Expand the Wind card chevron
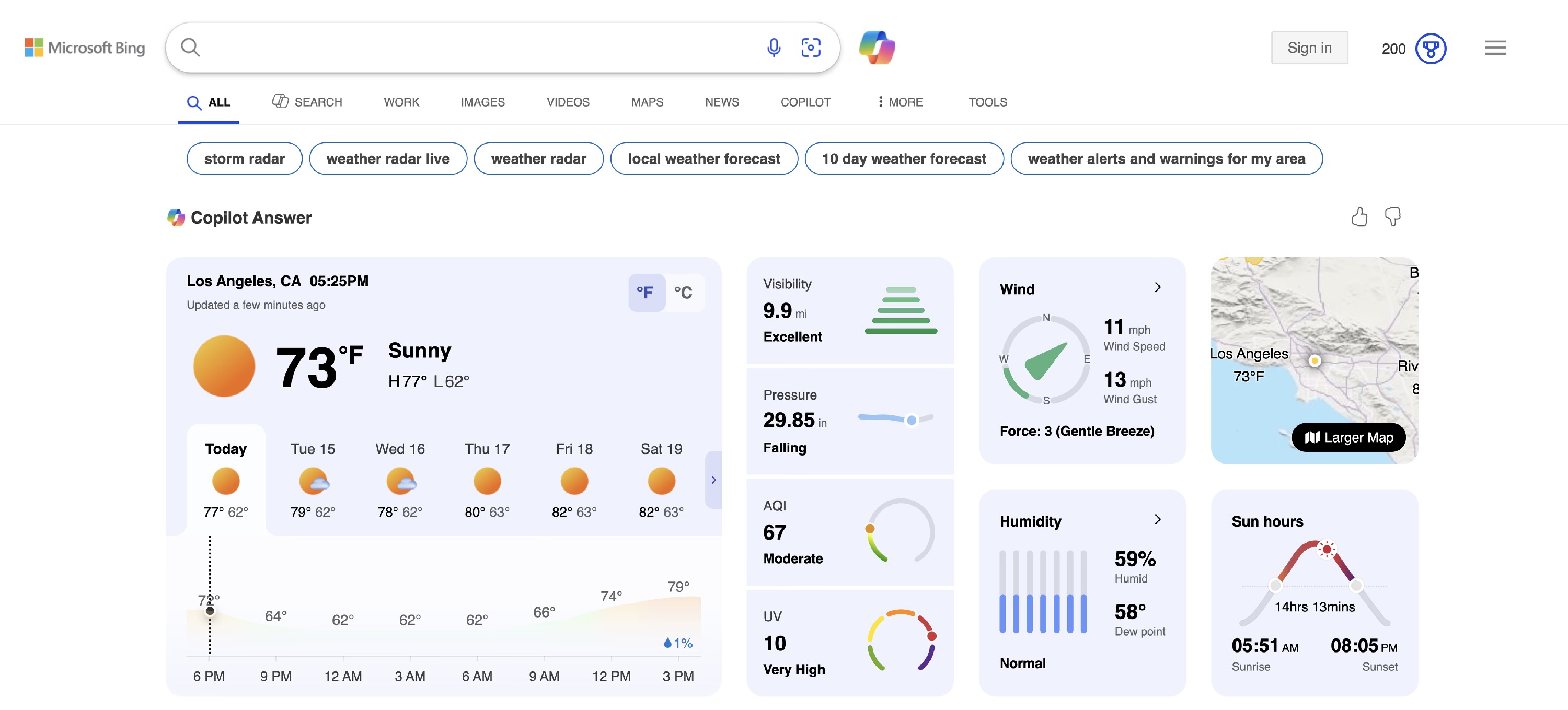This screenshot has width=1568, height=710. point(1157,287)
